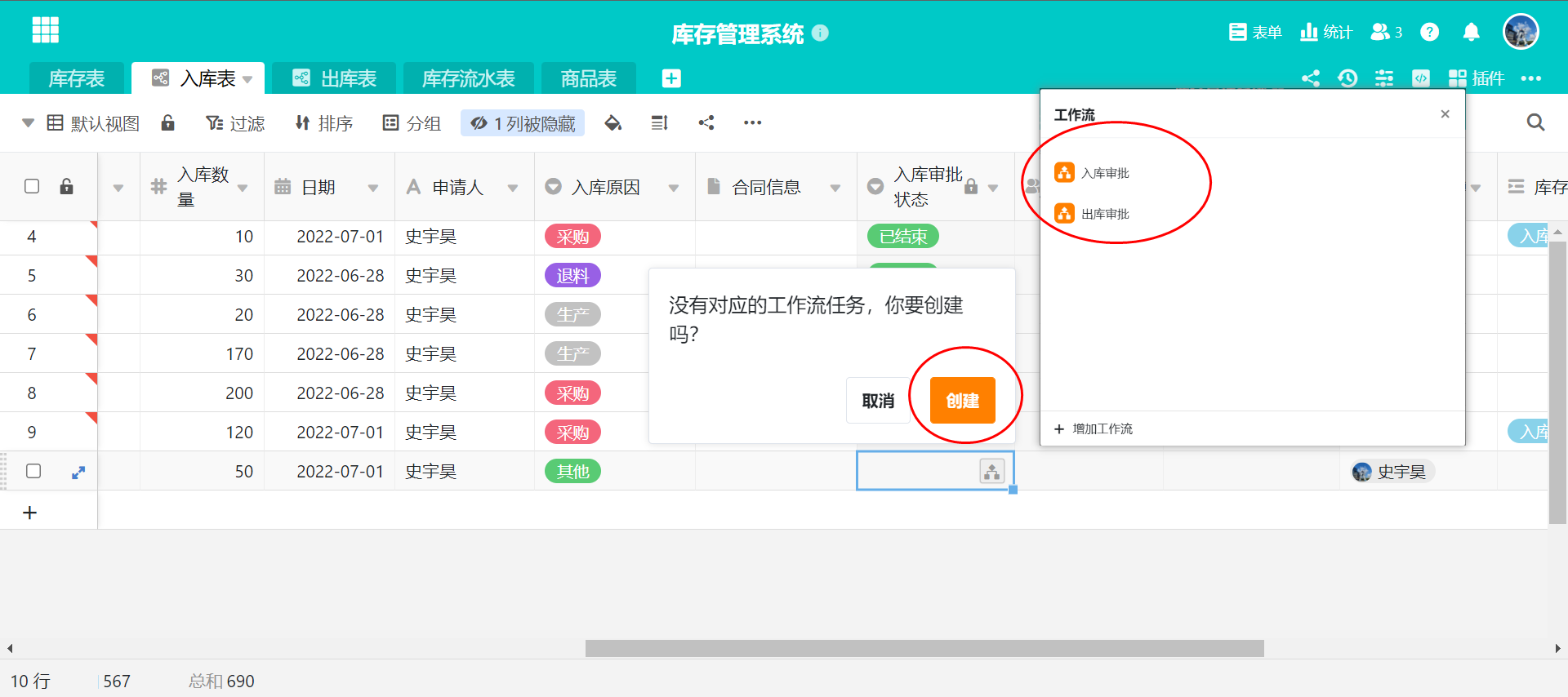Close the 工作流 panel
This screenshot has width=1568, height=697.
coord(1445,113)
